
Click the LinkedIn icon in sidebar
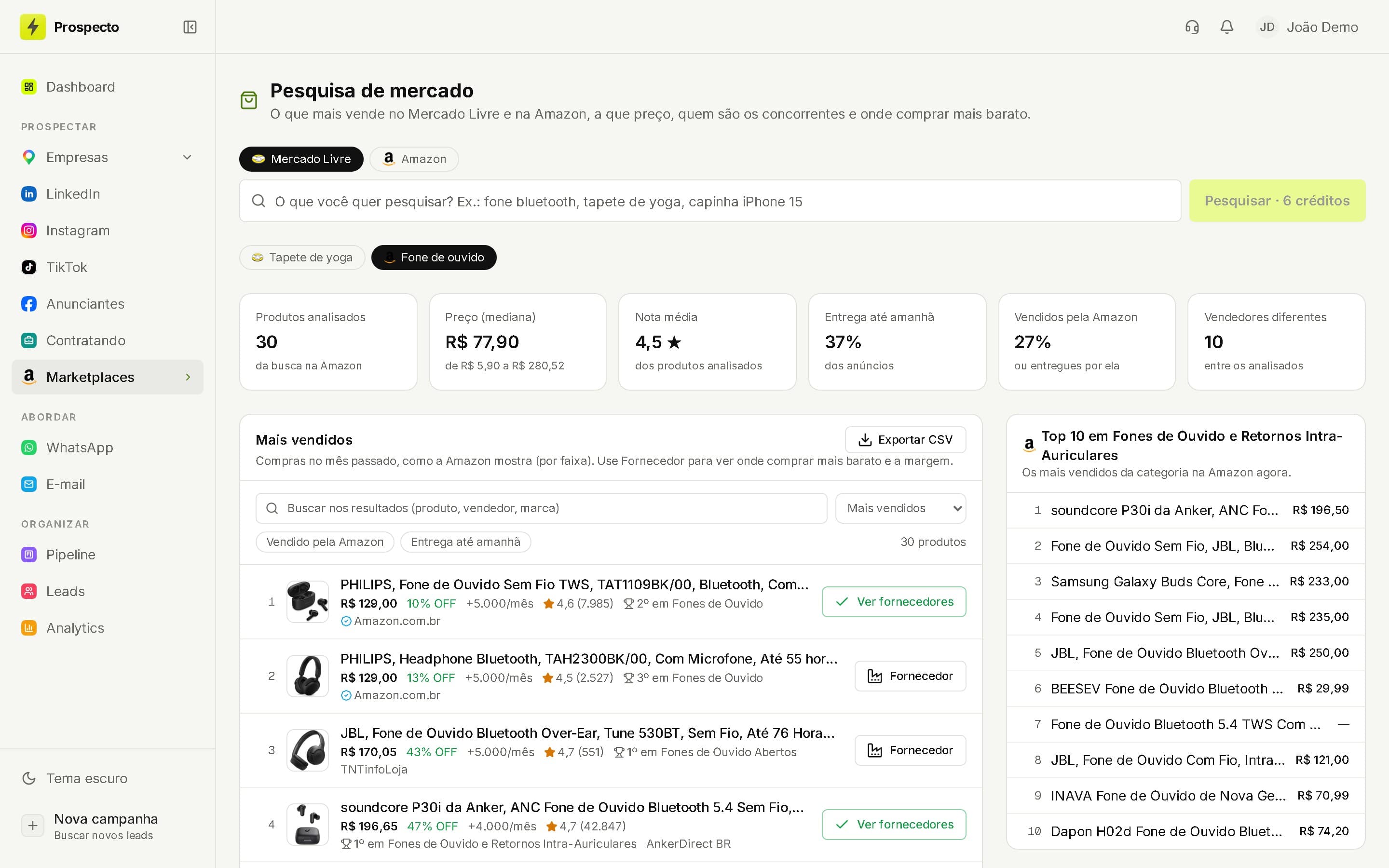[29, 194]
